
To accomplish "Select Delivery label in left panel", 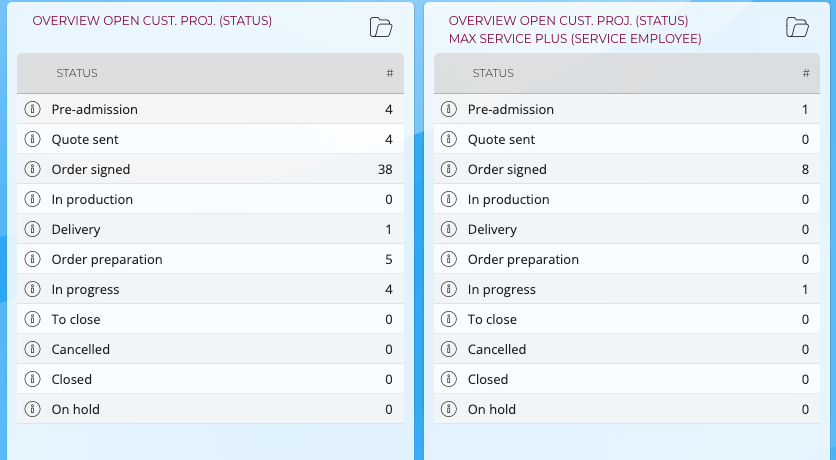I will pyautogui.click(x=76, y=230).
